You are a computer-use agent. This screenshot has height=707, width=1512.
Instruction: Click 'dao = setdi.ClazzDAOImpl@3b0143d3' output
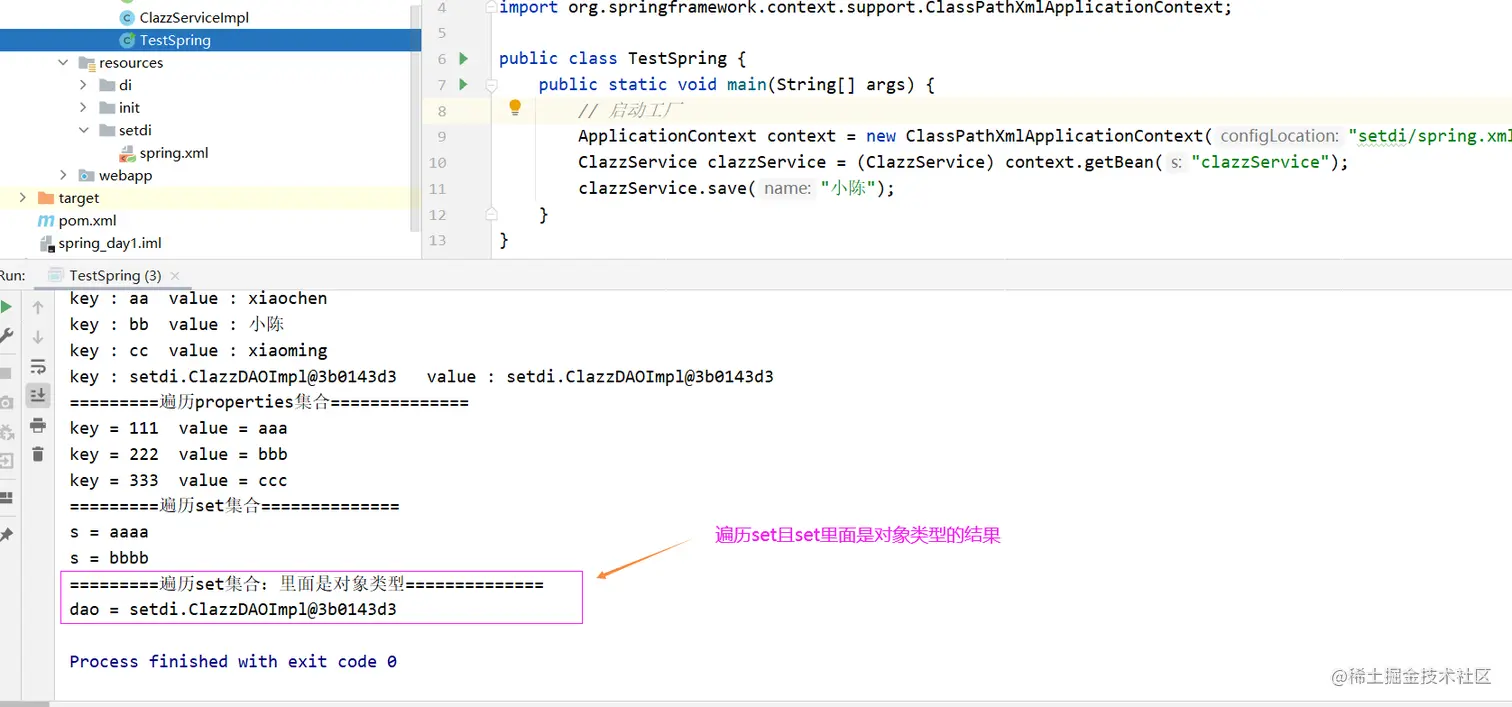tap(233, 609)
